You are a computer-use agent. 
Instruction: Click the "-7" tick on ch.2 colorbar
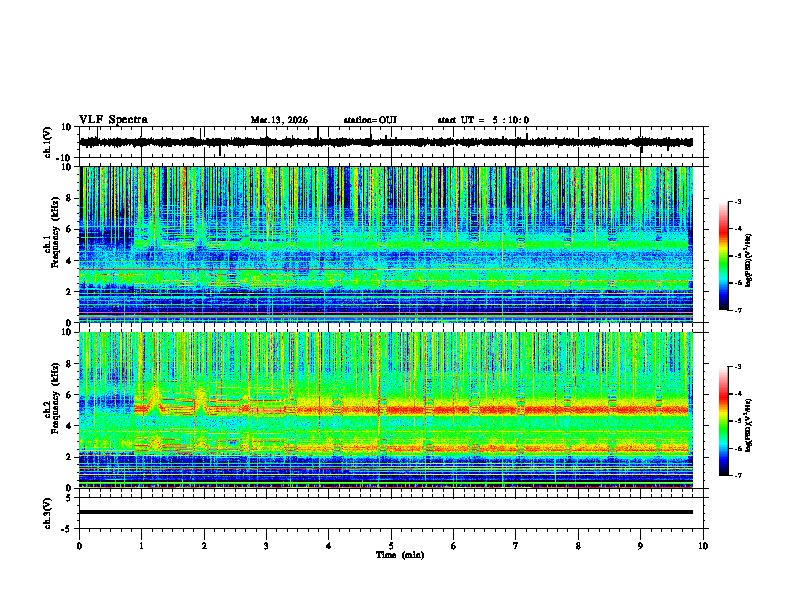tap(738, 475)
